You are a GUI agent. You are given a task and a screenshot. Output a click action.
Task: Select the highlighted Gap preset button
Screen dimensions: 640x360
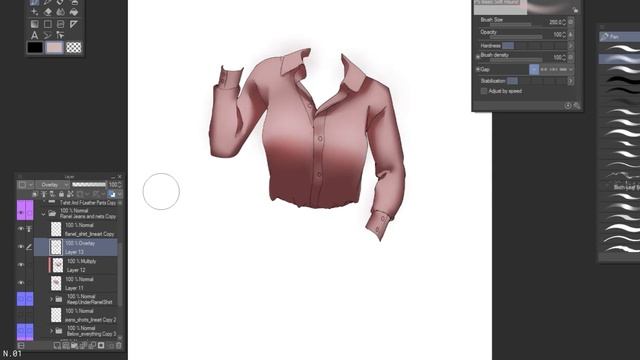coord(534,69)
